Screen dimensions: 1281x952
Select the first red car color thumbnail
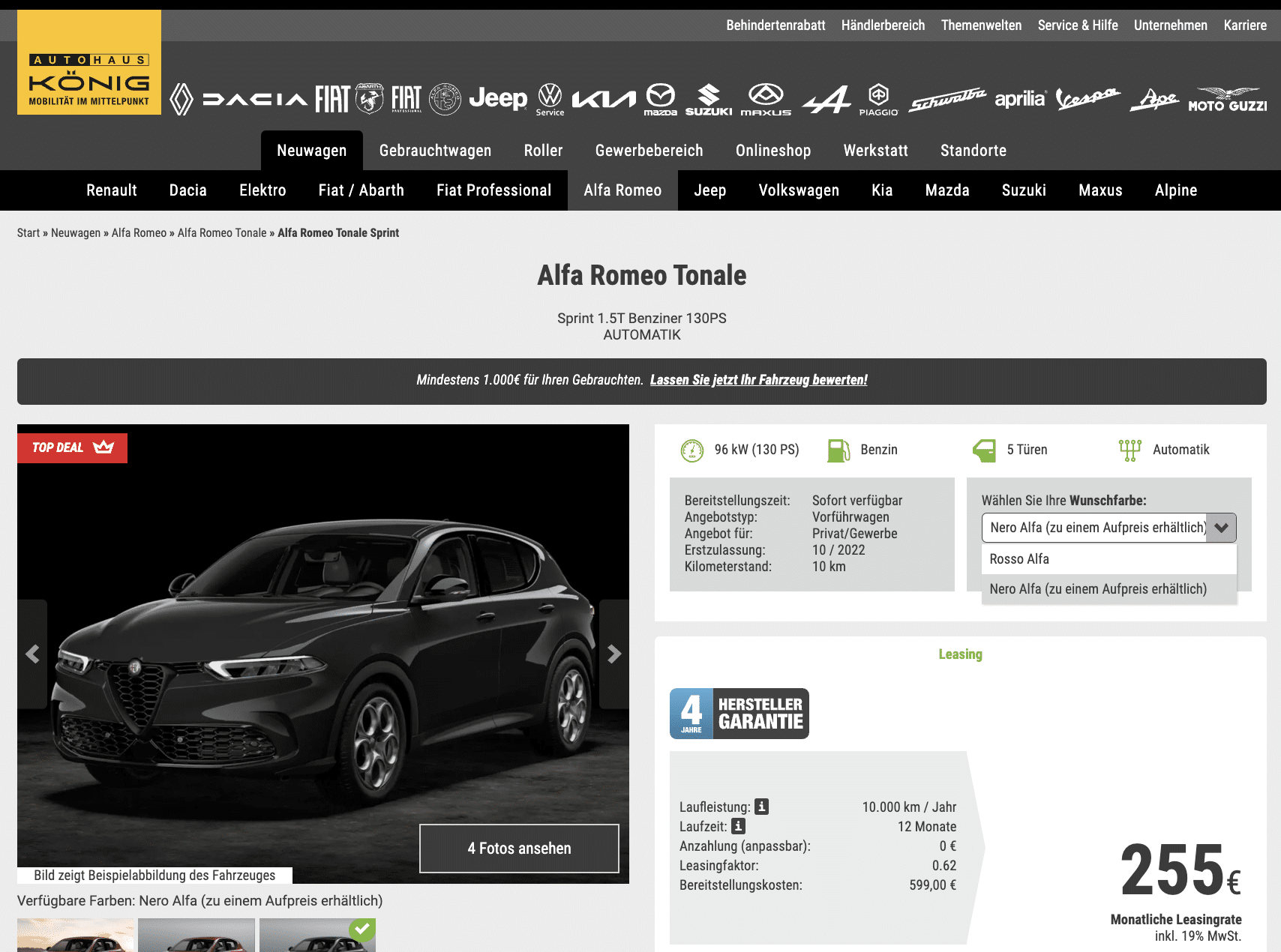tap(76, 935)
